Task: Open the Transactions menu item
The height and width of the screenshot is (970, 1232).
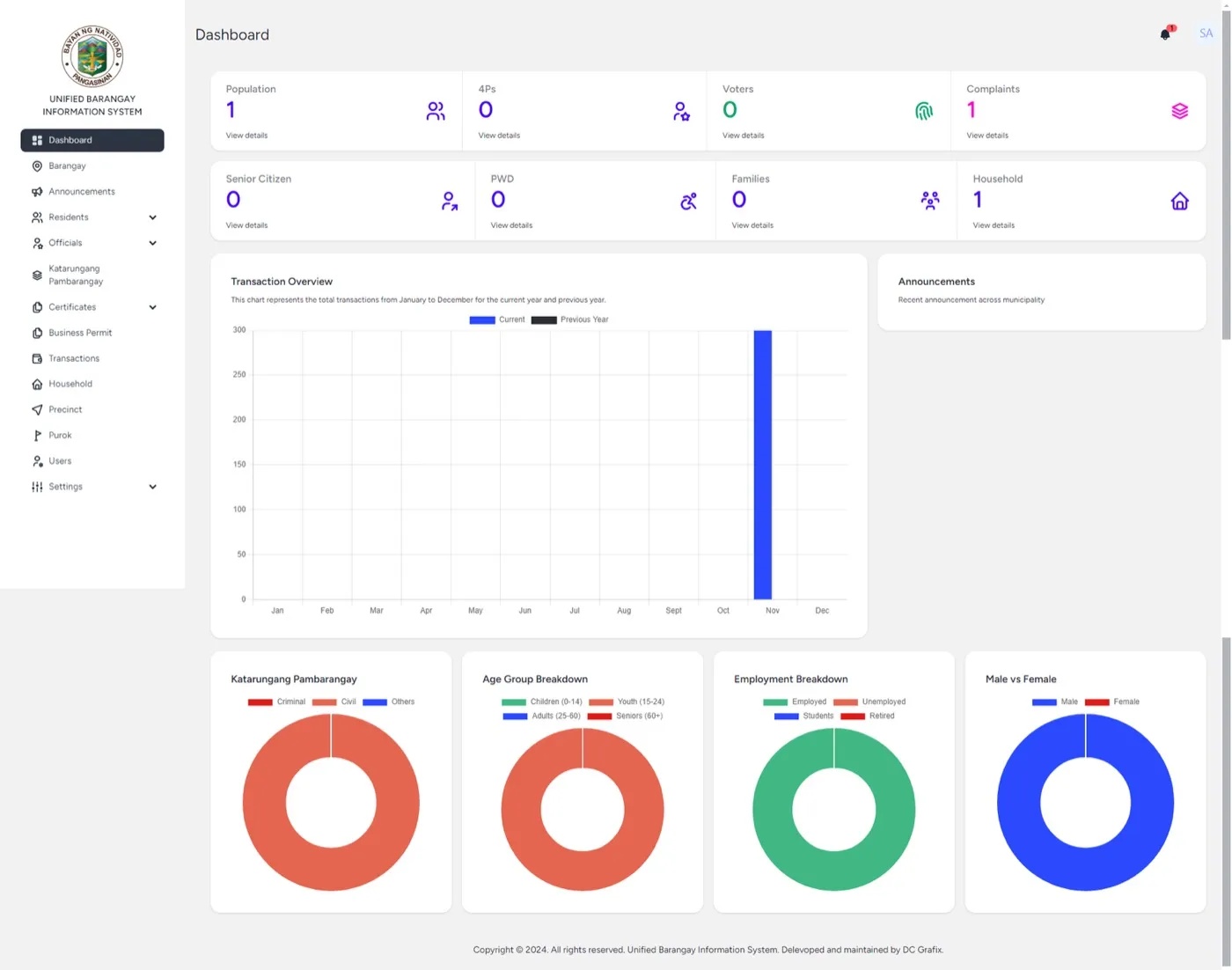Action: pyautogui.click(x=92, y=358)
